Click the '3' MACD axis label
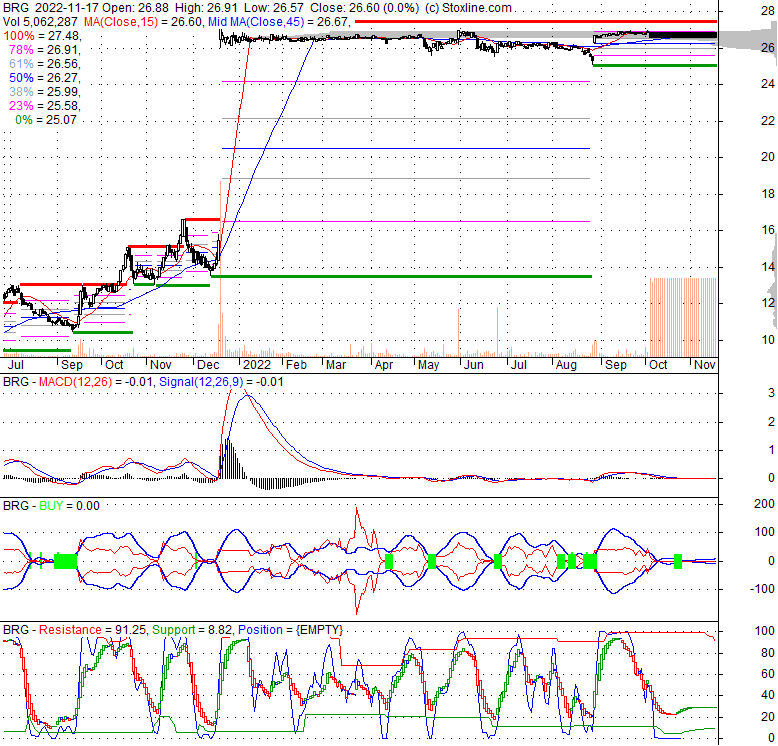This screenshot has height=746, width=778. (771, 393)
